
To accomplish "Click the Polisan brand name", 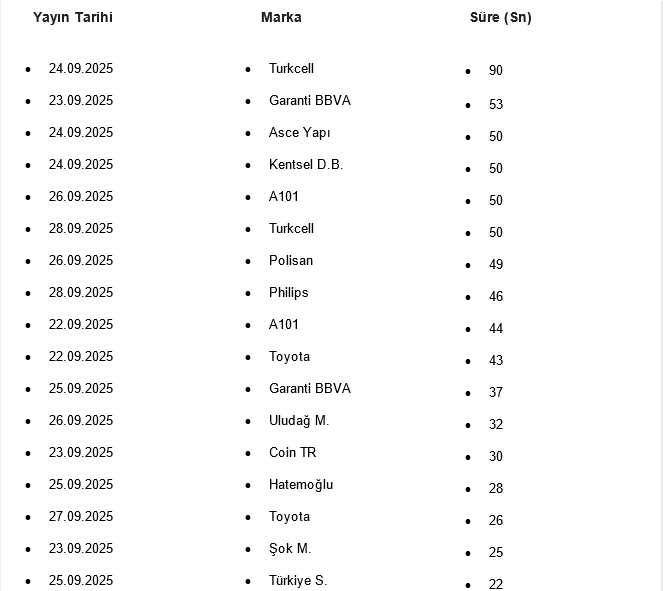I will (291, 261).
